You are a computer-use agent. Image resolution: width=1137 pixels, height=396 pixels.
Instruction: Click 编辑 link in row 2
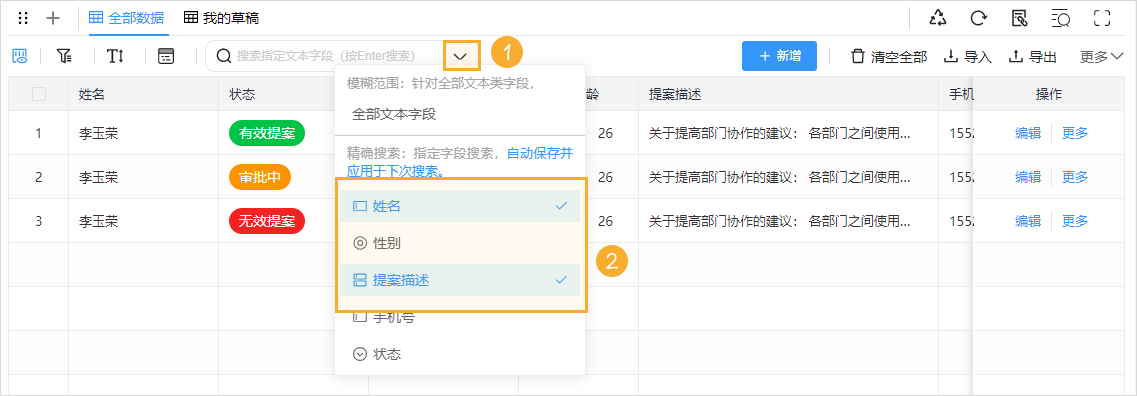click(1028, 177)
